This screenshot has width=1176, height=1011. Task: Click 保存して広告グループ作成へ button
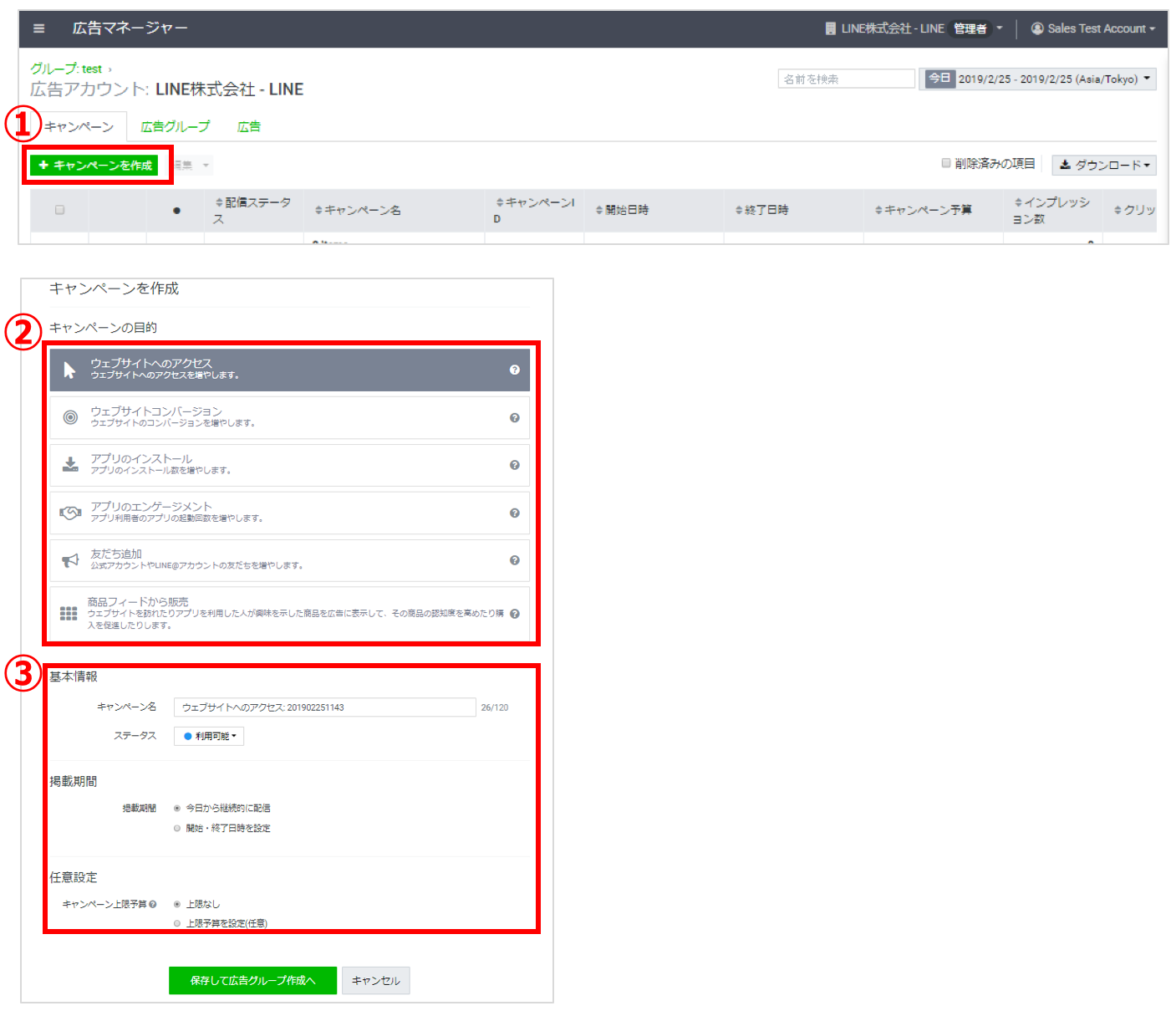[x=252, y=980]
